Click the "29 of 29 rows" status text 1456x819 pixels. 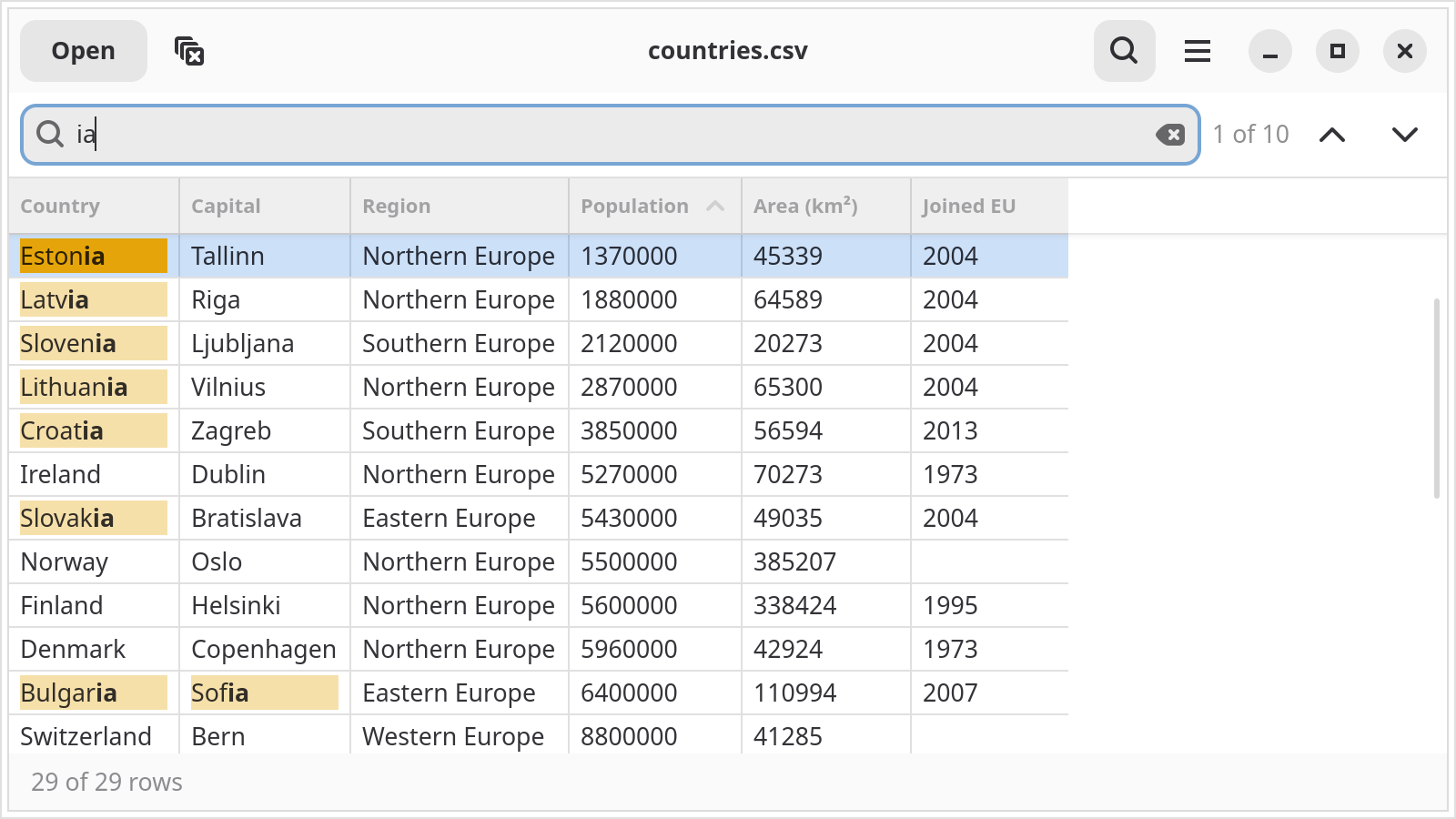pos(106,783)
